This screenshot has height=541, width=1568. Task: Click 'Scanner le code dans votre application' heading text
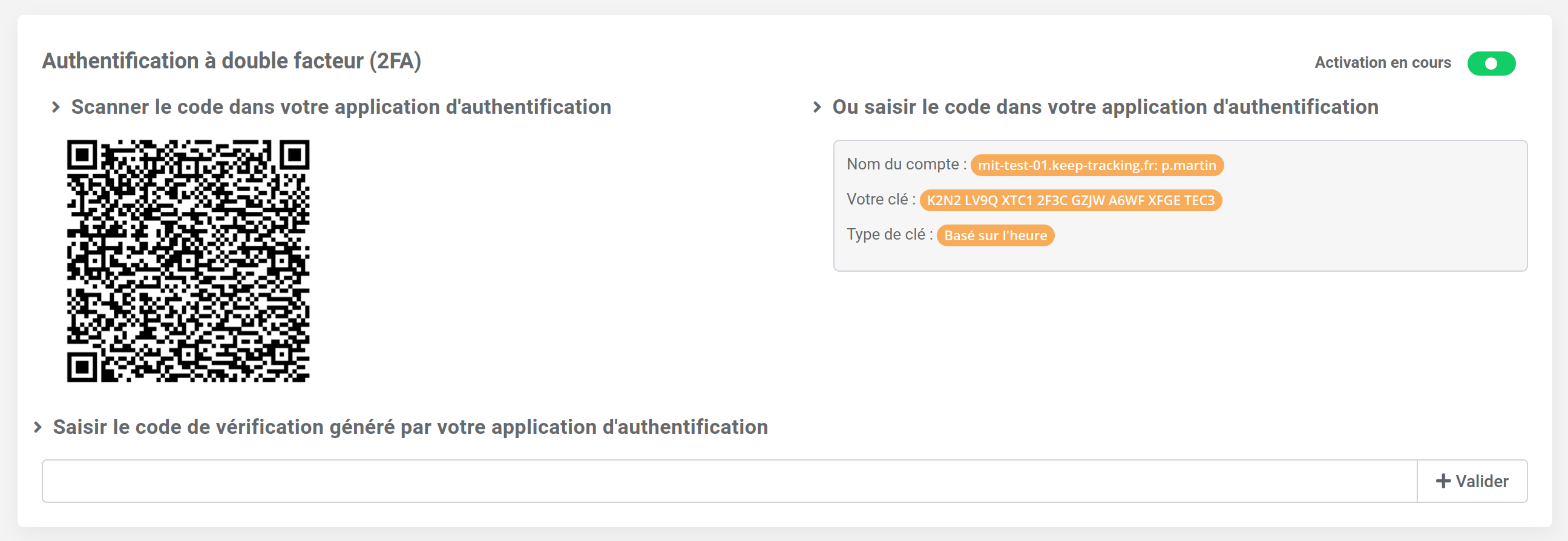(x=341, y=107)
